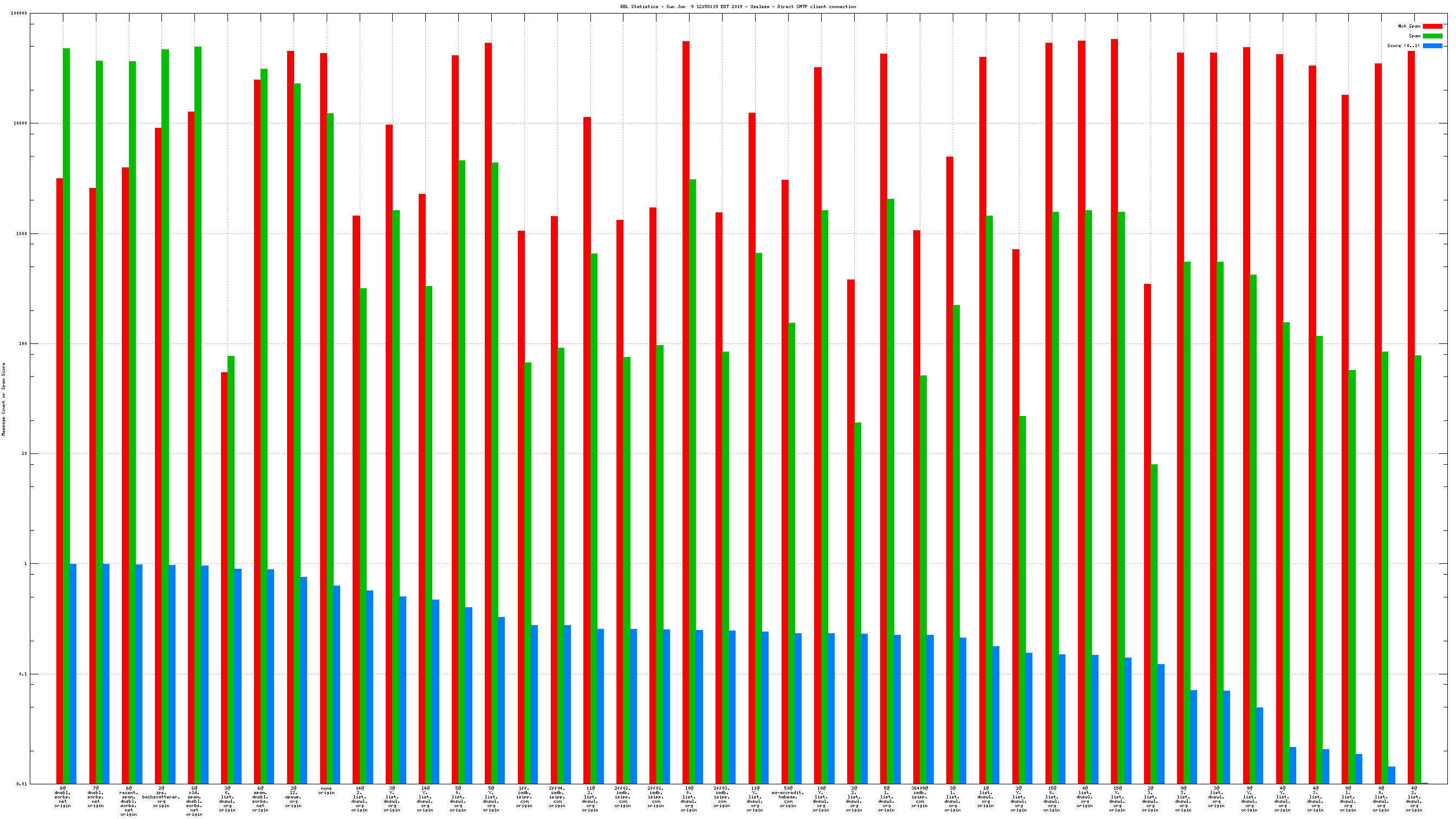Click the red Not Spam legend swatch

(x=1432, y=26)
